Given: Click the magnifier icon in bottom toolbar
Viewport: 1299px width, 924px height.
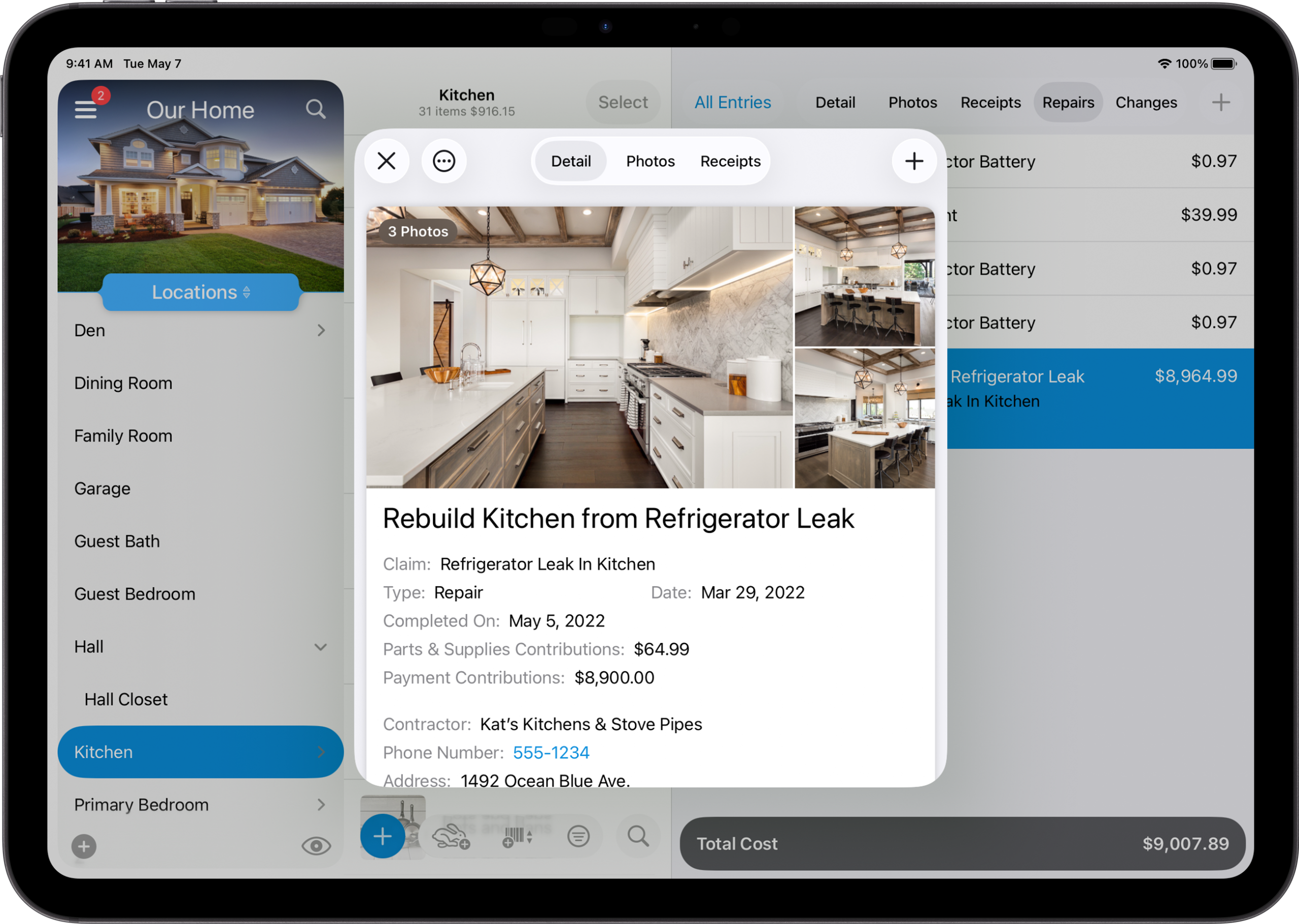Looking at the screenshot, I should 638,836.
